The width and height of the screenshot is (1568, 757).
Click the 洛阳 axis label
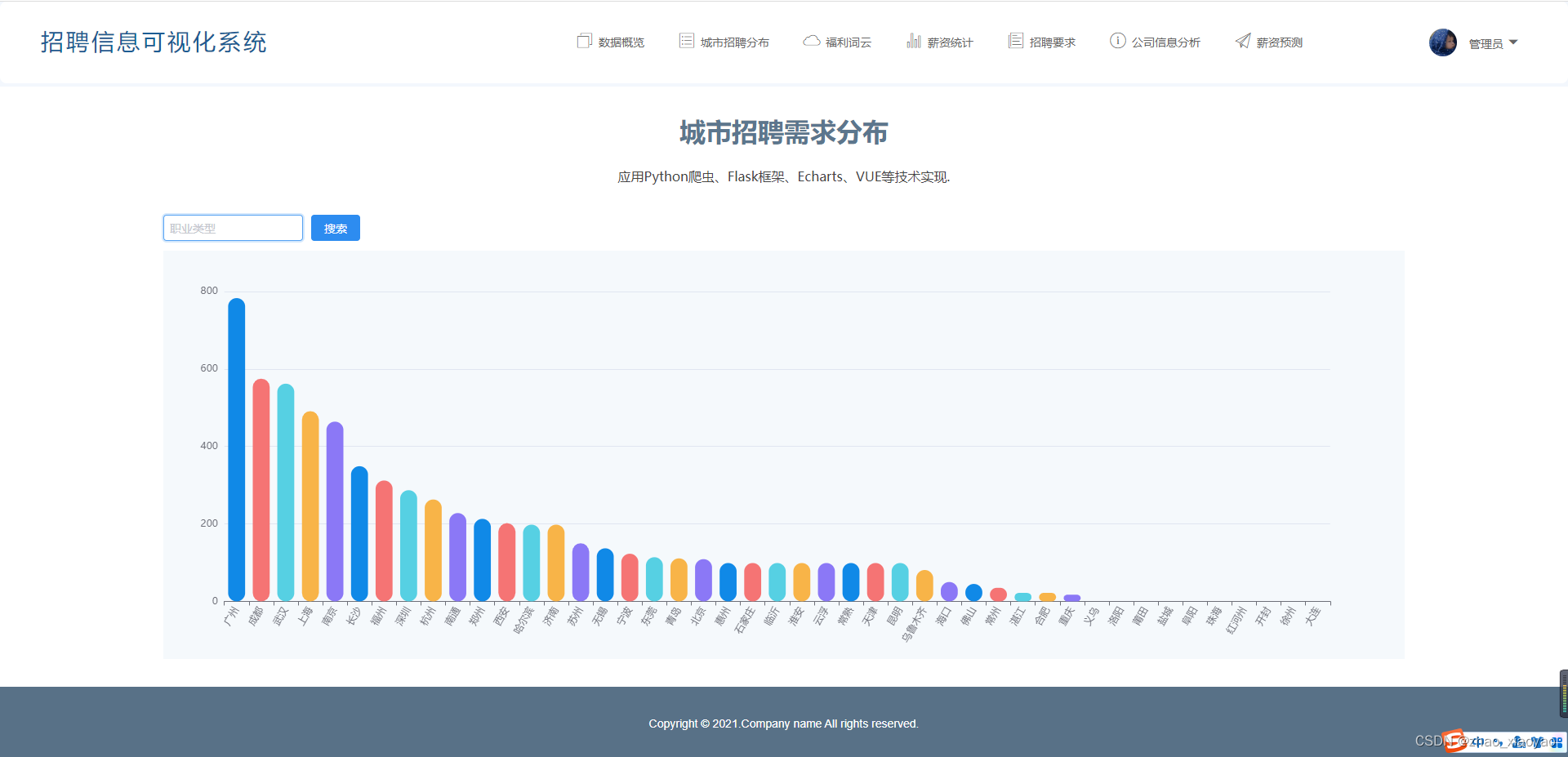pyautogui.click(x=1116, y=617)
